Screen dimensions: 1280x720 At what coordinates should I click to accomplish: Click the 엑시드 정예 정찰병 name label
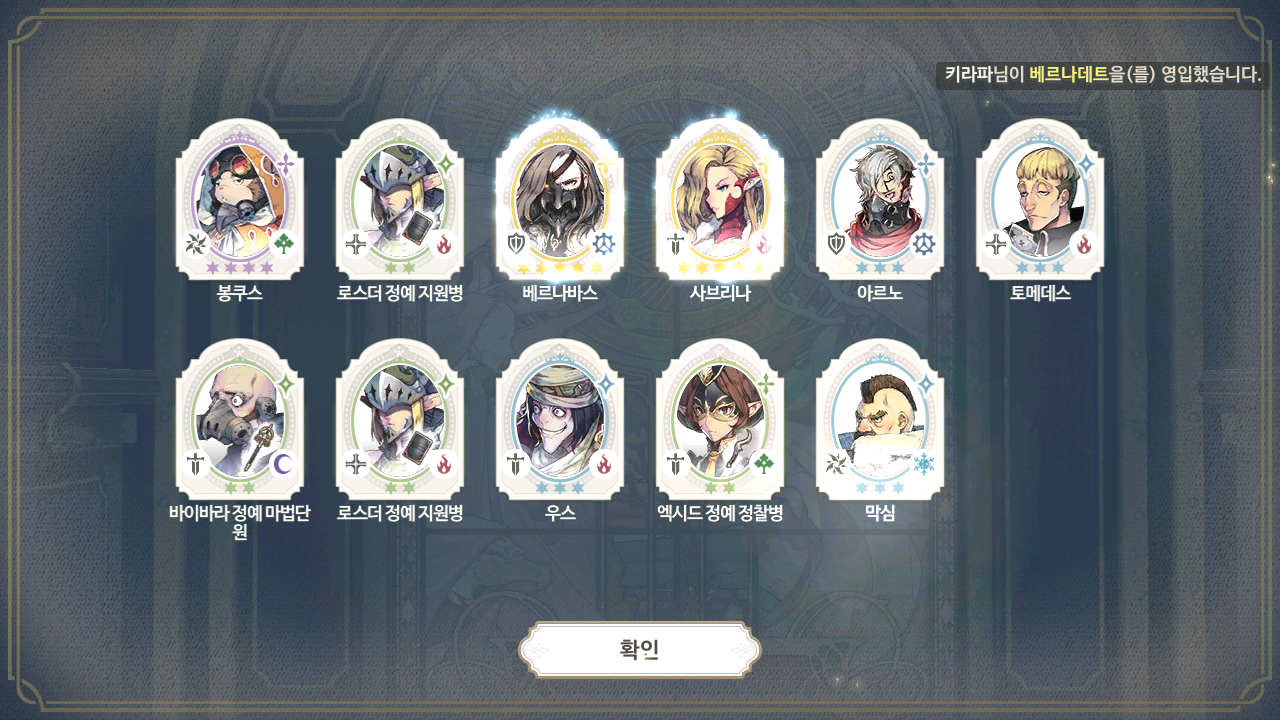[720, 514]
